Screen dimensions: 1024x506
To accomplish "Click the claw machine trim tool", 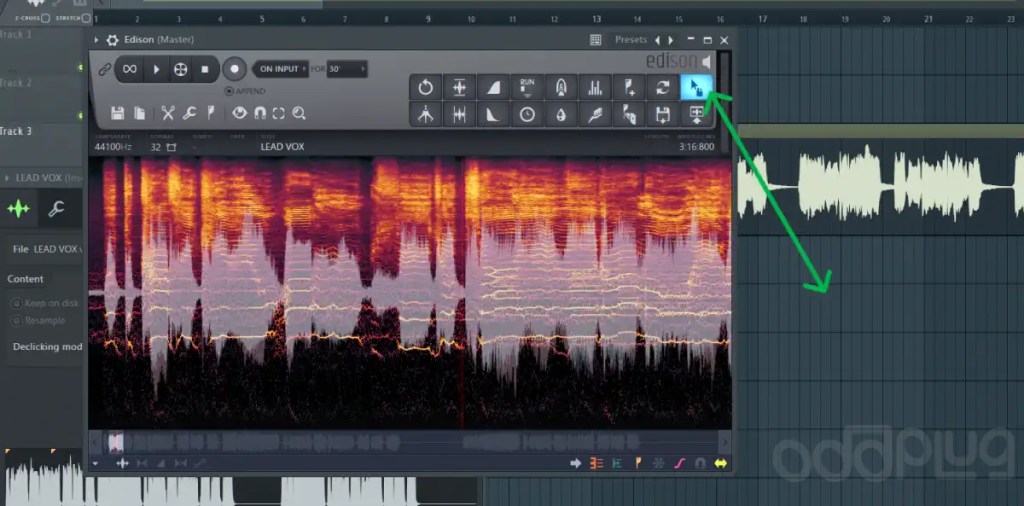I will (425, 115).
